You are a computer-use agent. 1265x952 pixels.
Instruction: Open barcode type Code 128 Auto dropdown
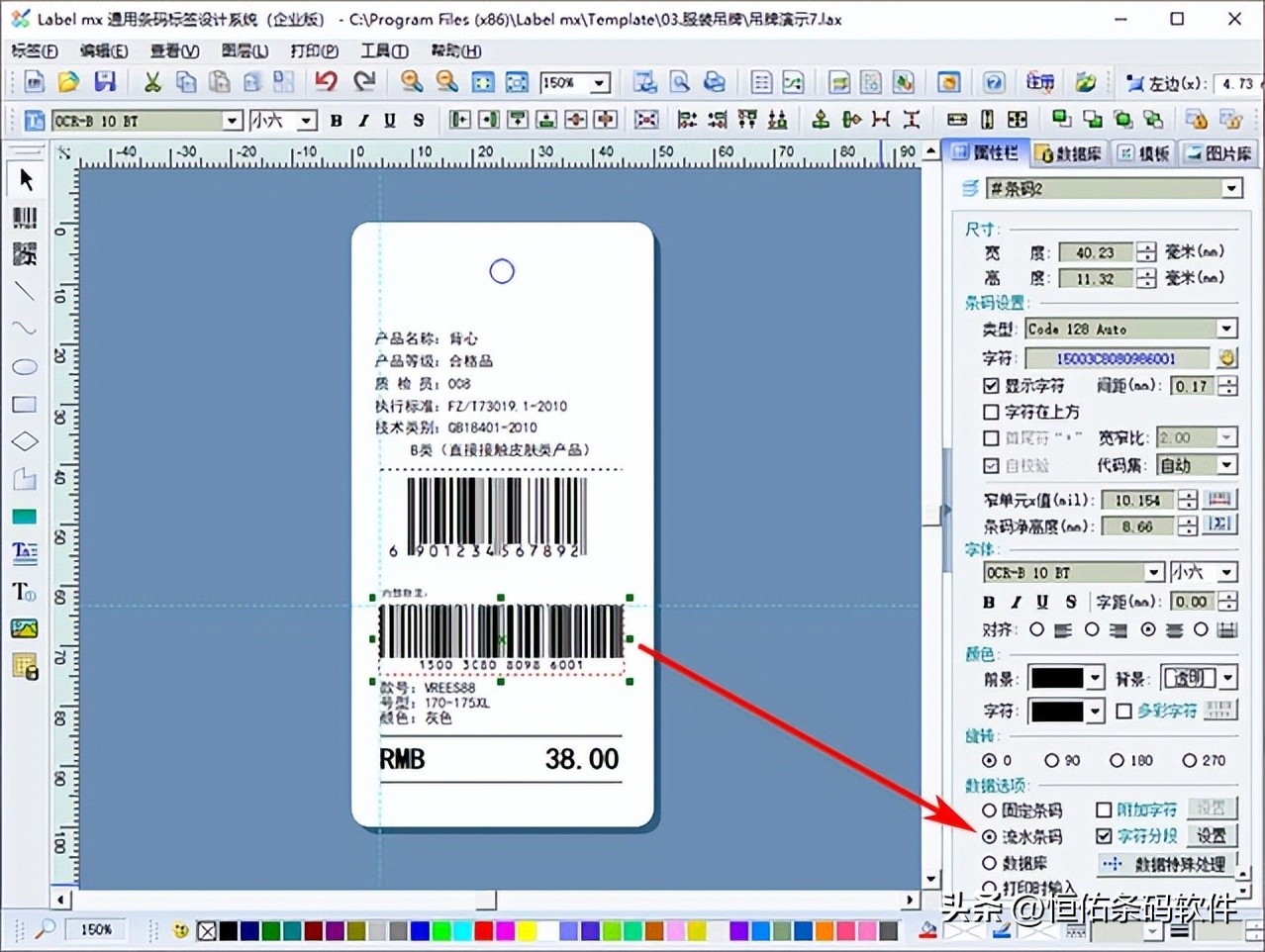click(x=1226, y=329)
